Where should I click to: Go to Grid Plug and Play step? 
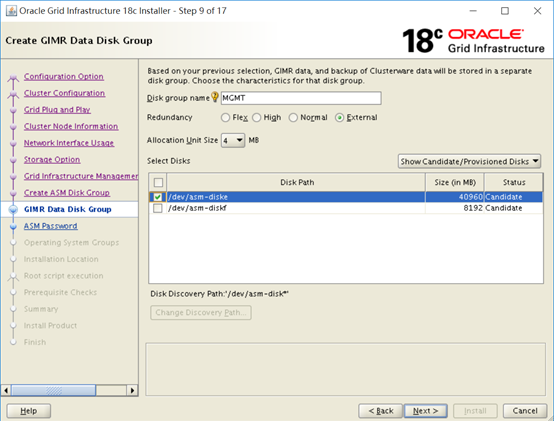click(57, 109)
